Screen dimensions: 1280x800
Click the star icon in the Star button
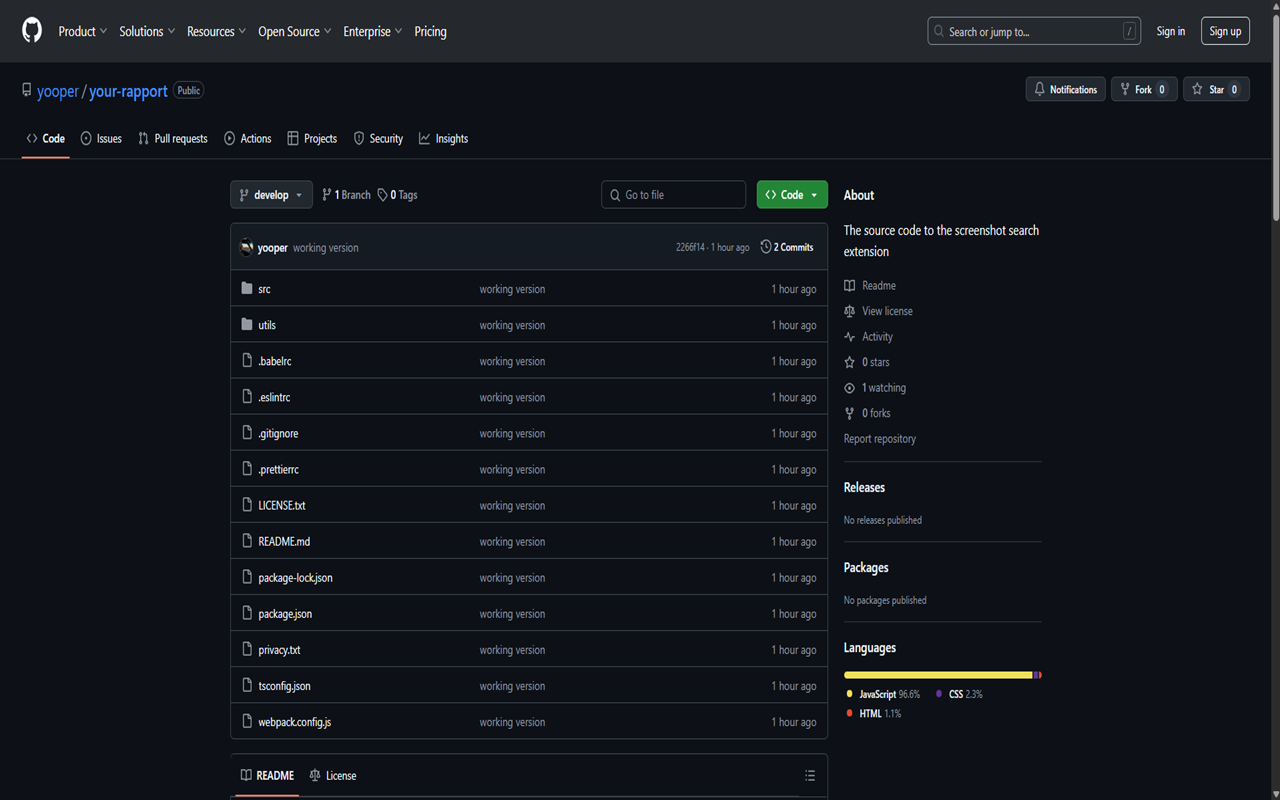click(x=1197, y=90)
